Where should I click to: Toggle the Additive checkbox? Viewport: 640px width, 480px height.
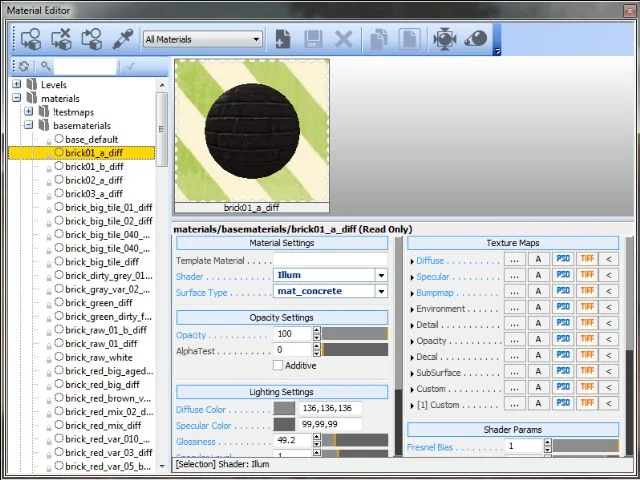278,365
